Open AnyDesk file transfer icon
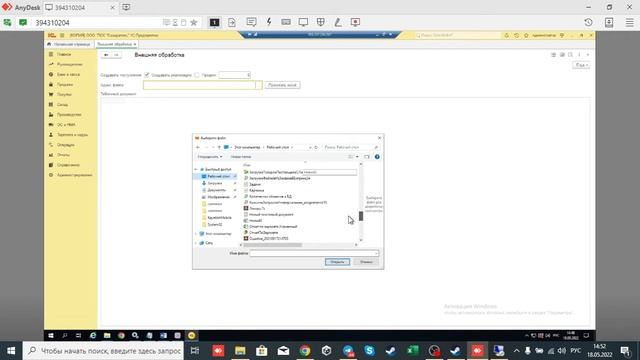 232,22
